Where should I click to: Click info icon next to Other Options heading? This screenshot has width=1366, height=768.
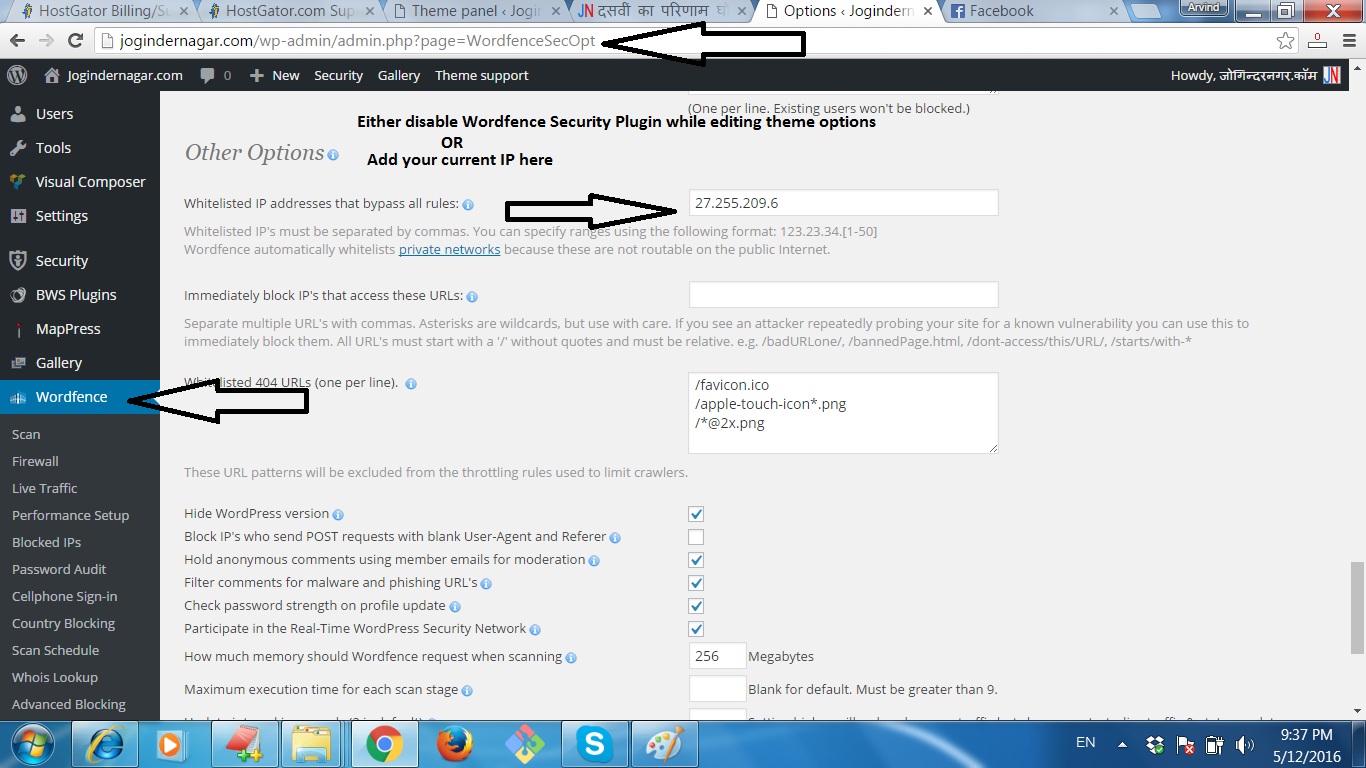coord(333,155)
